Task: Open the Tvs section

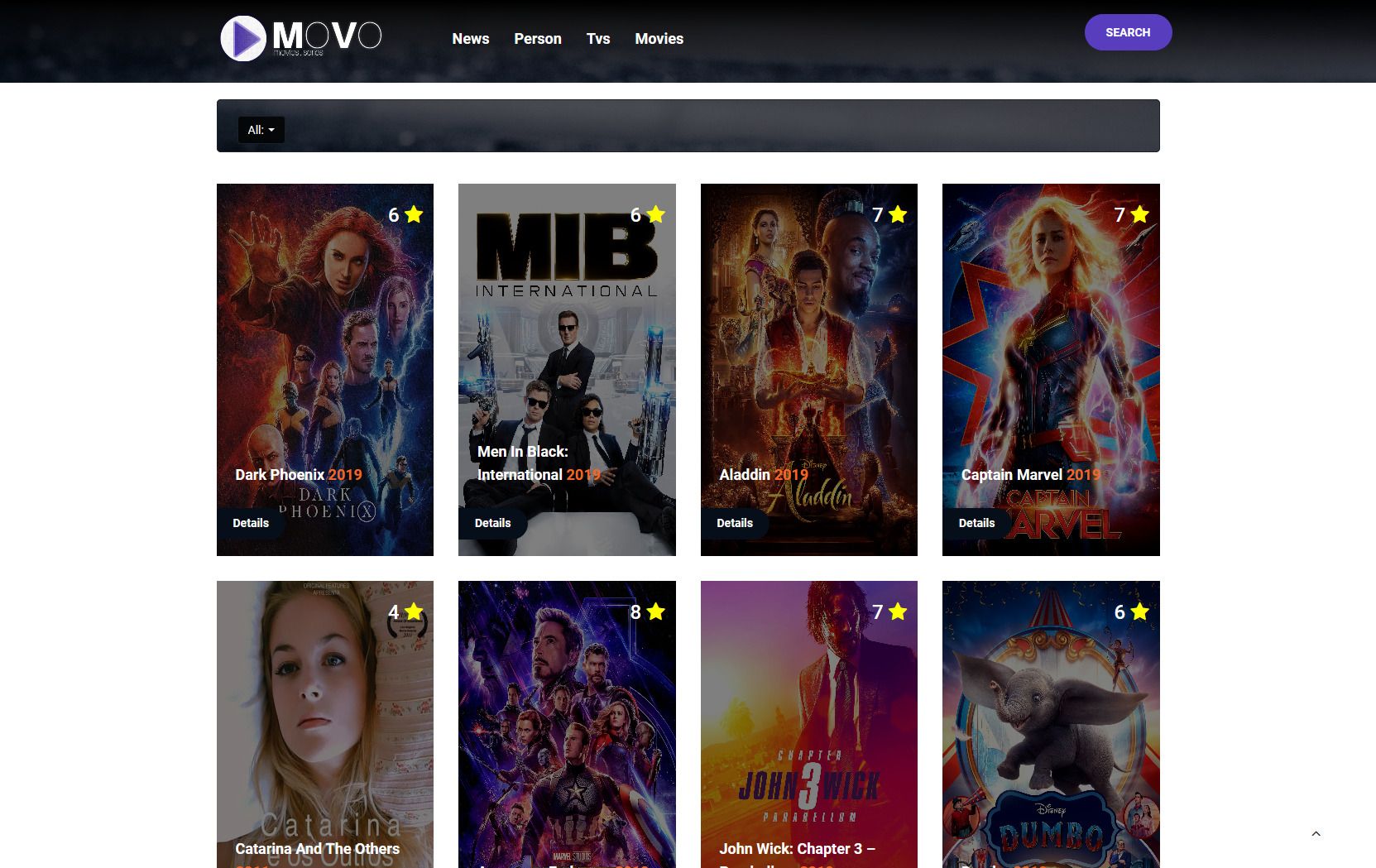Action: [598, 39]
